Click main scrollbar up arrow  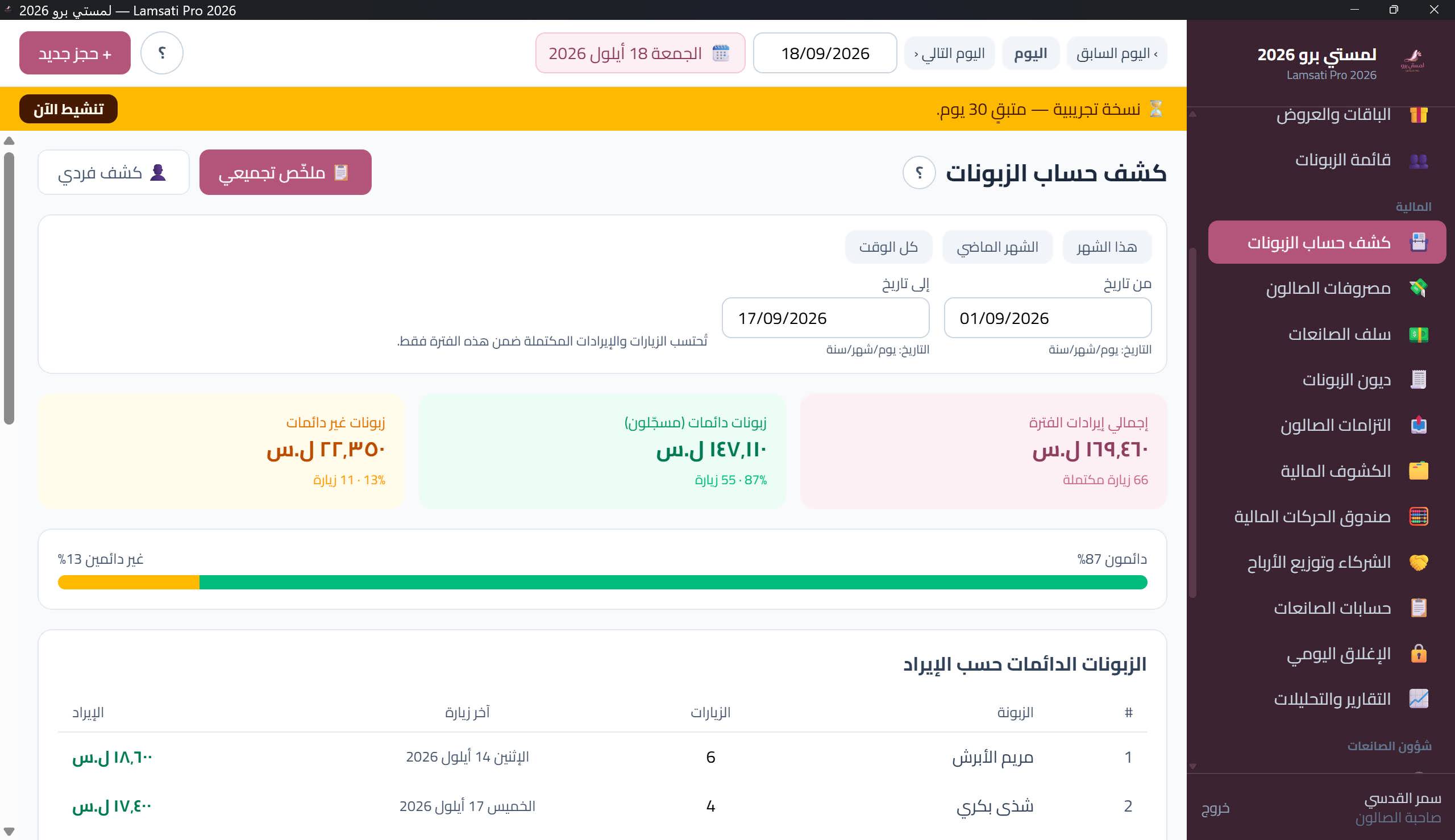(x=9, y=141)
